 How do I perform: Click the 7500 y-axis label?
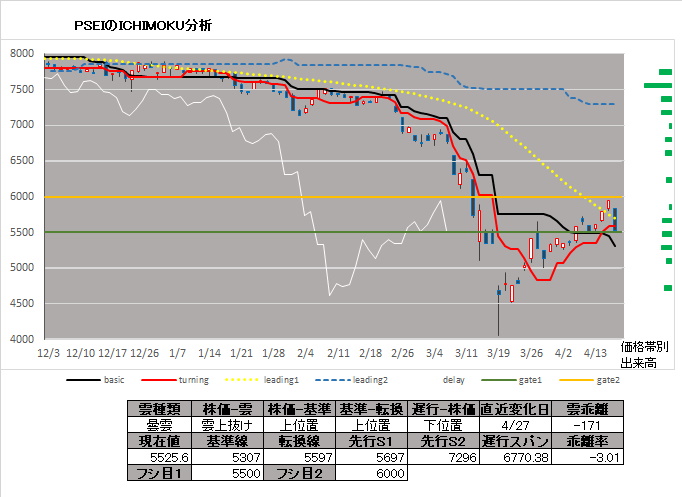click(x=22, y=89)
